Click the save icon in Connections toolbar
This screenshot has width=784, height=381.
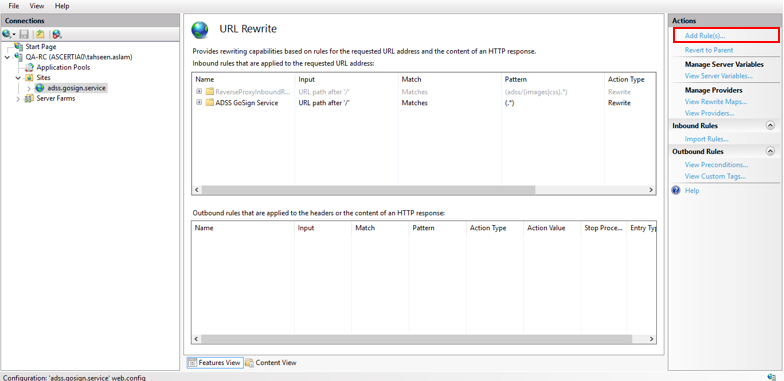tap(24, 34)
